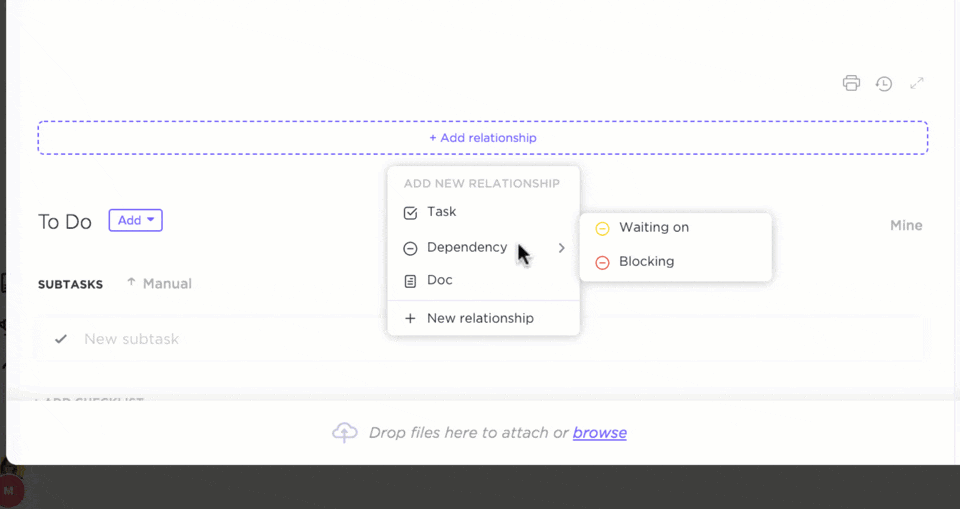The height and width of the screenshot is (509, 960).
Task: Toggle the checkmark beside New subtask
Action: 61,339
